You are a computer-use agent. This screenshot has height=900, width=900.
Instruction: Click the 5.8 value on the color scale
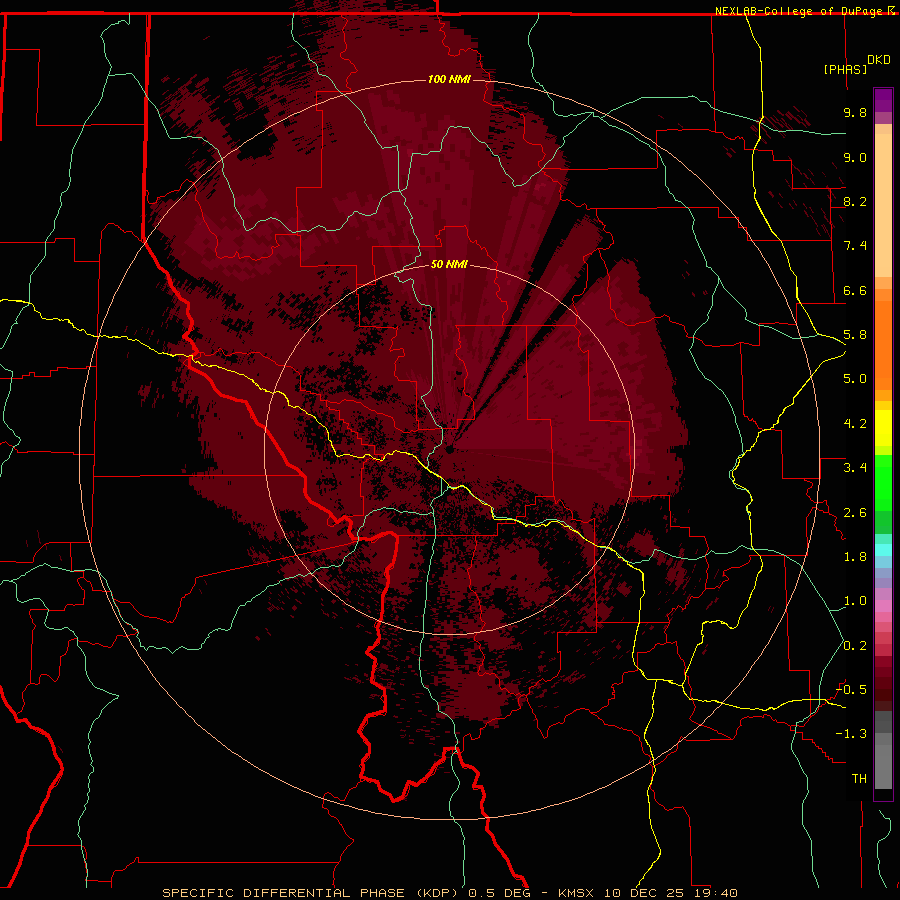click(855, 335)
